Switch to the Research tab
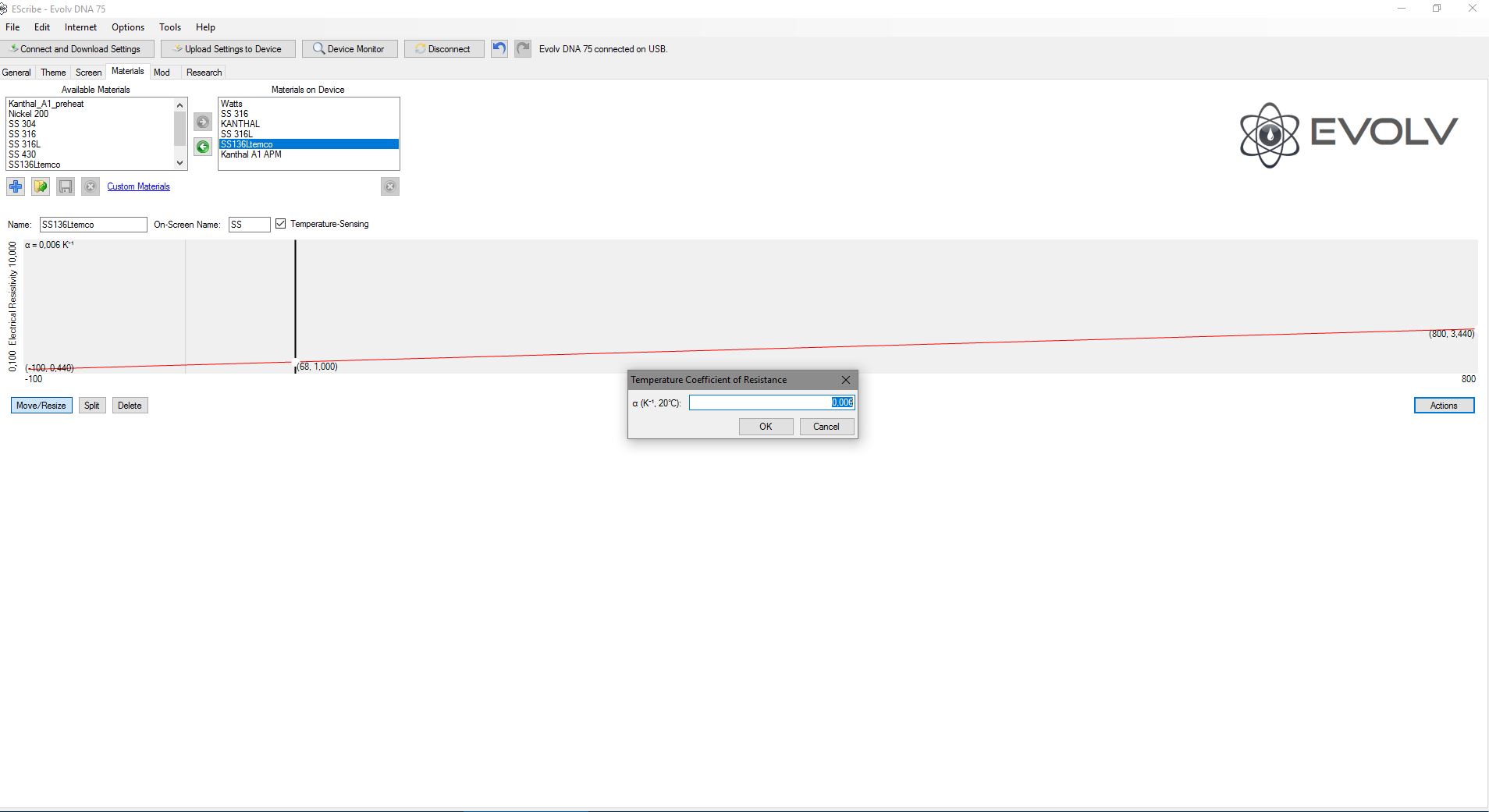Screen dimensions: 1489x812 204,73
